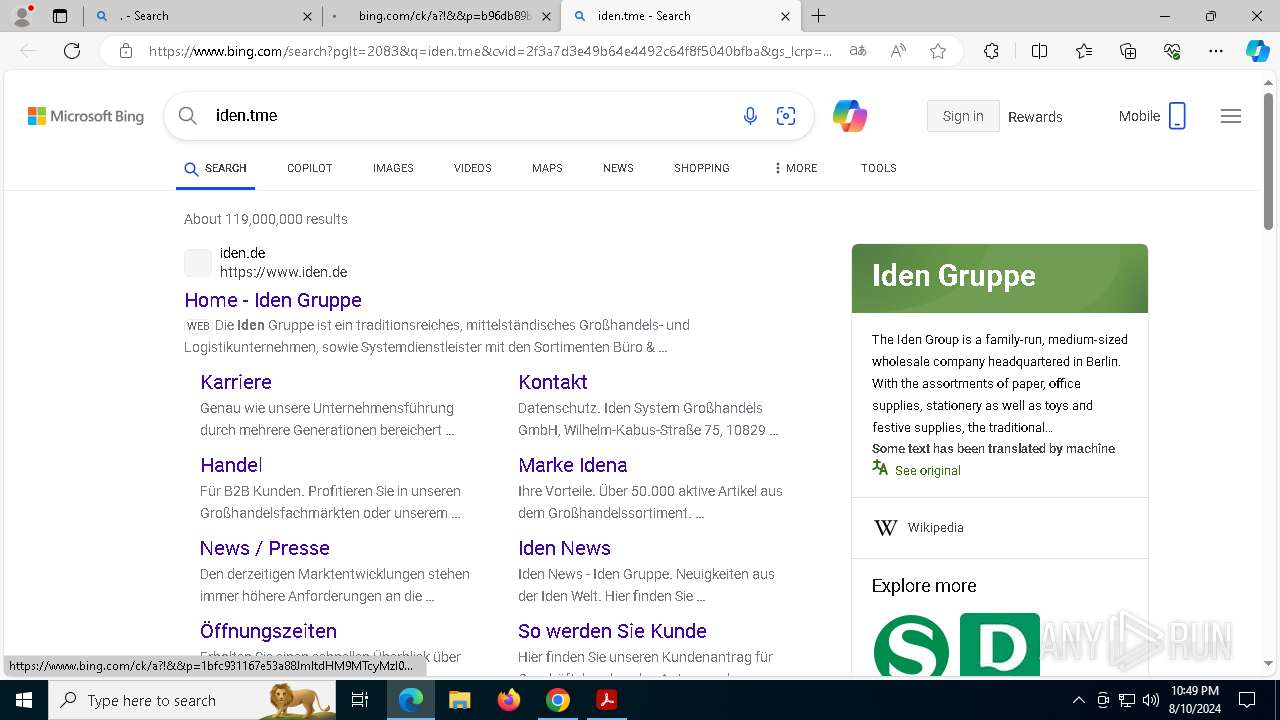Viewport: 1280px width, 720px height.
Task: Click the search magnifier icon in search box
Action: point(188,116)
